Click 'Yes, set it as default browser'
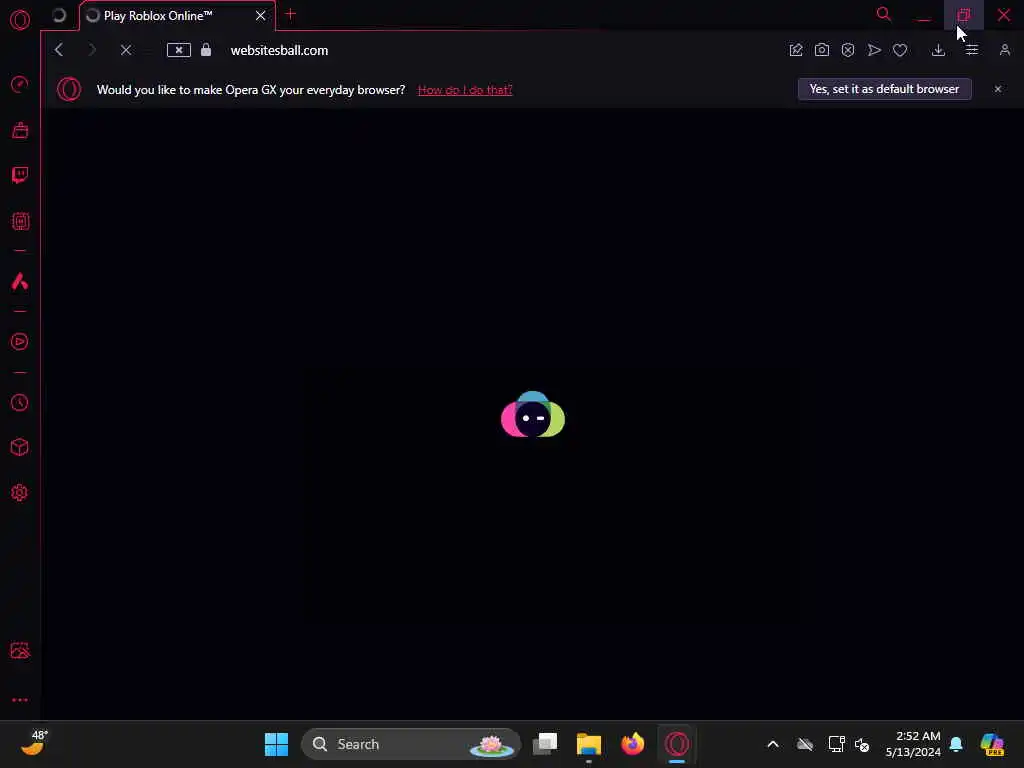Screen dimensions: 1024x768 click(x=884, y=89)
